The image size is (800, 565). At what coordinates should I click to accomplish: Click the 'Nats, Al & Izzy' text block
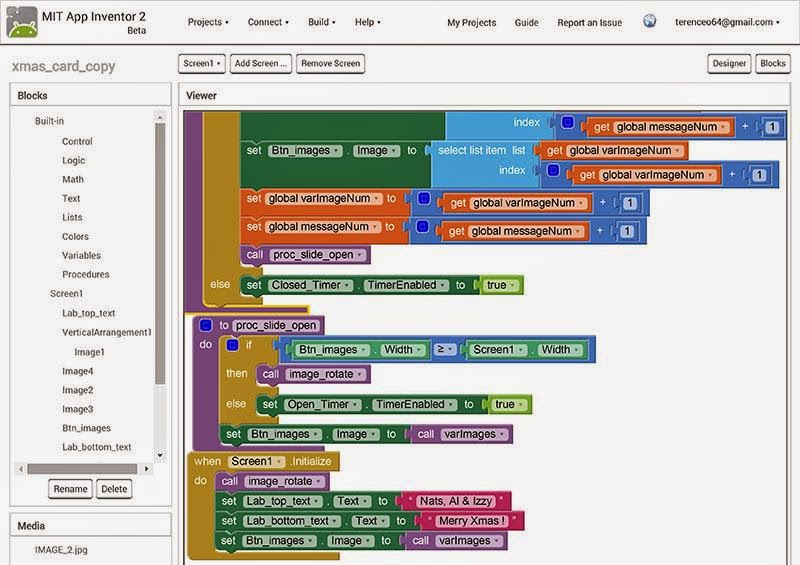(x=456, y=501)
